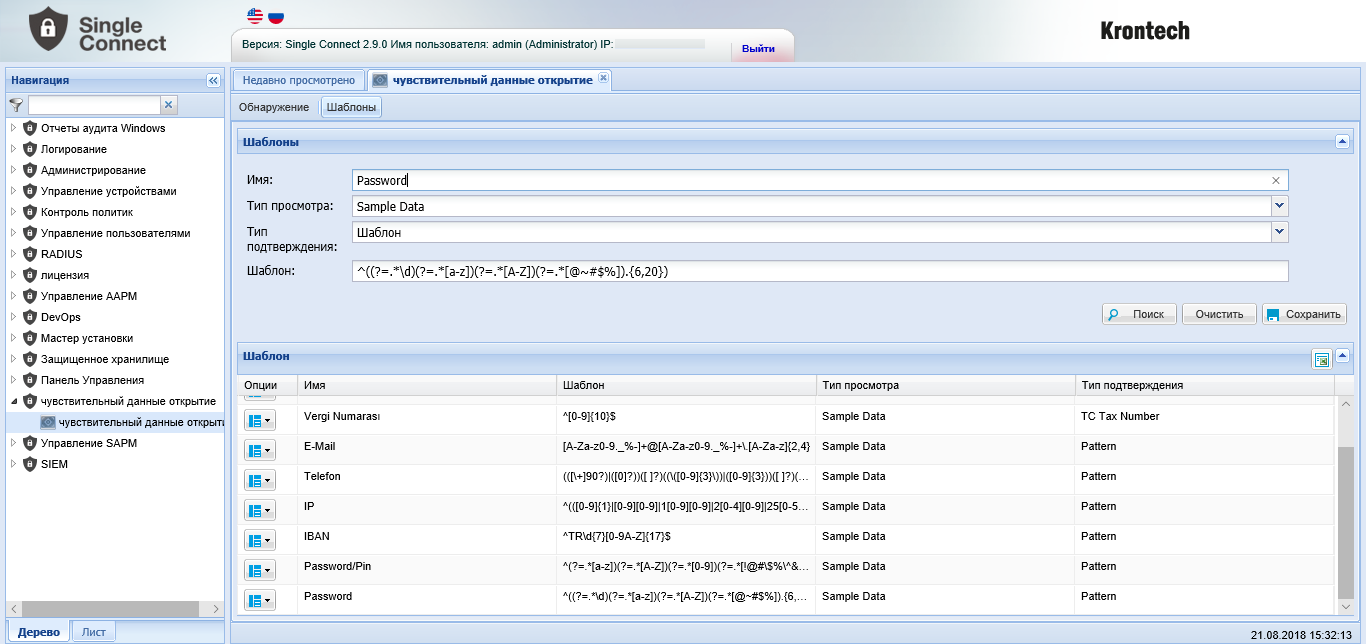Switch to the Шаблоны sub-tab
Viewport: 1366px width, 644px height.
click(352, 107)
